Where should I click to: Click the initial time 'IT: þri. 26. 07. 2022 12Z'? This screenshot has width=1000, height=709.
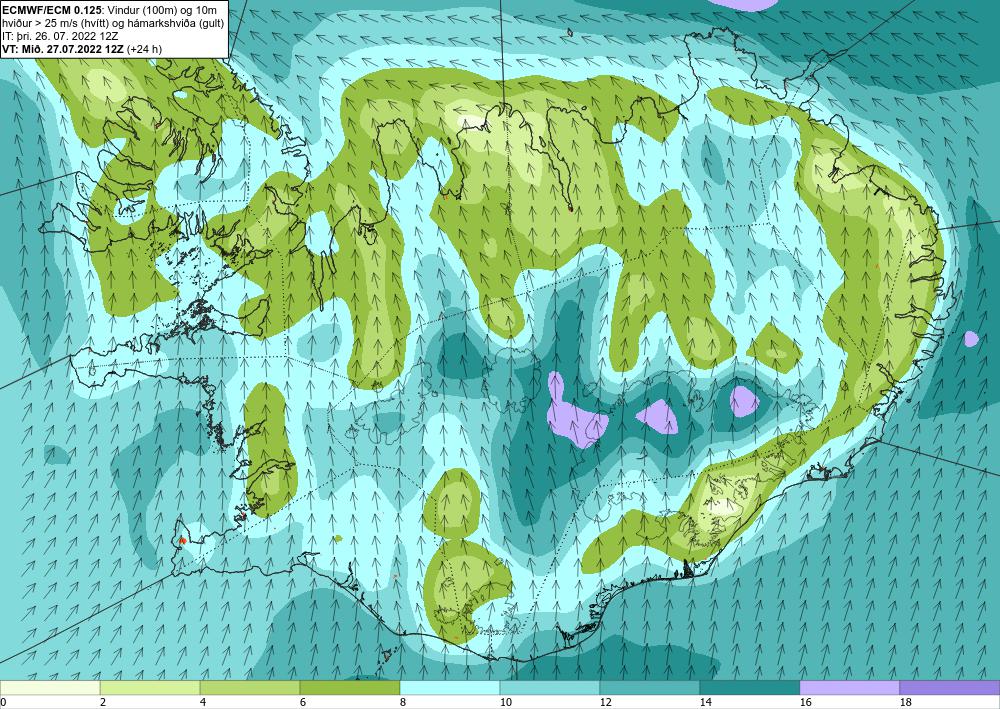pos(60,36)
